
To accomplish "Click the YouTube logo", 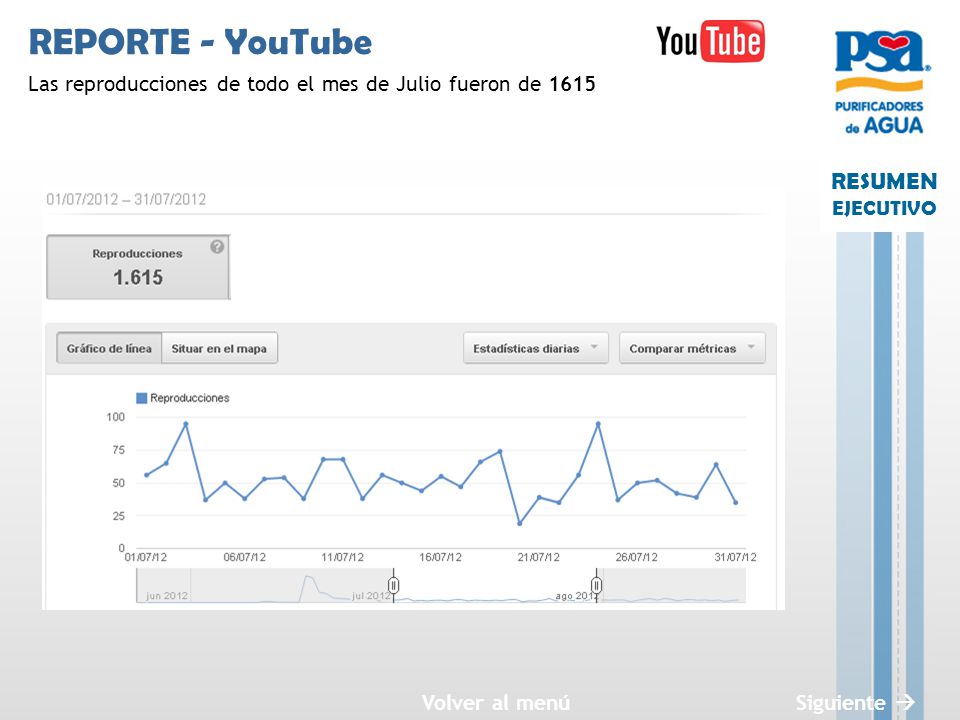I will (x=710, y=41).
